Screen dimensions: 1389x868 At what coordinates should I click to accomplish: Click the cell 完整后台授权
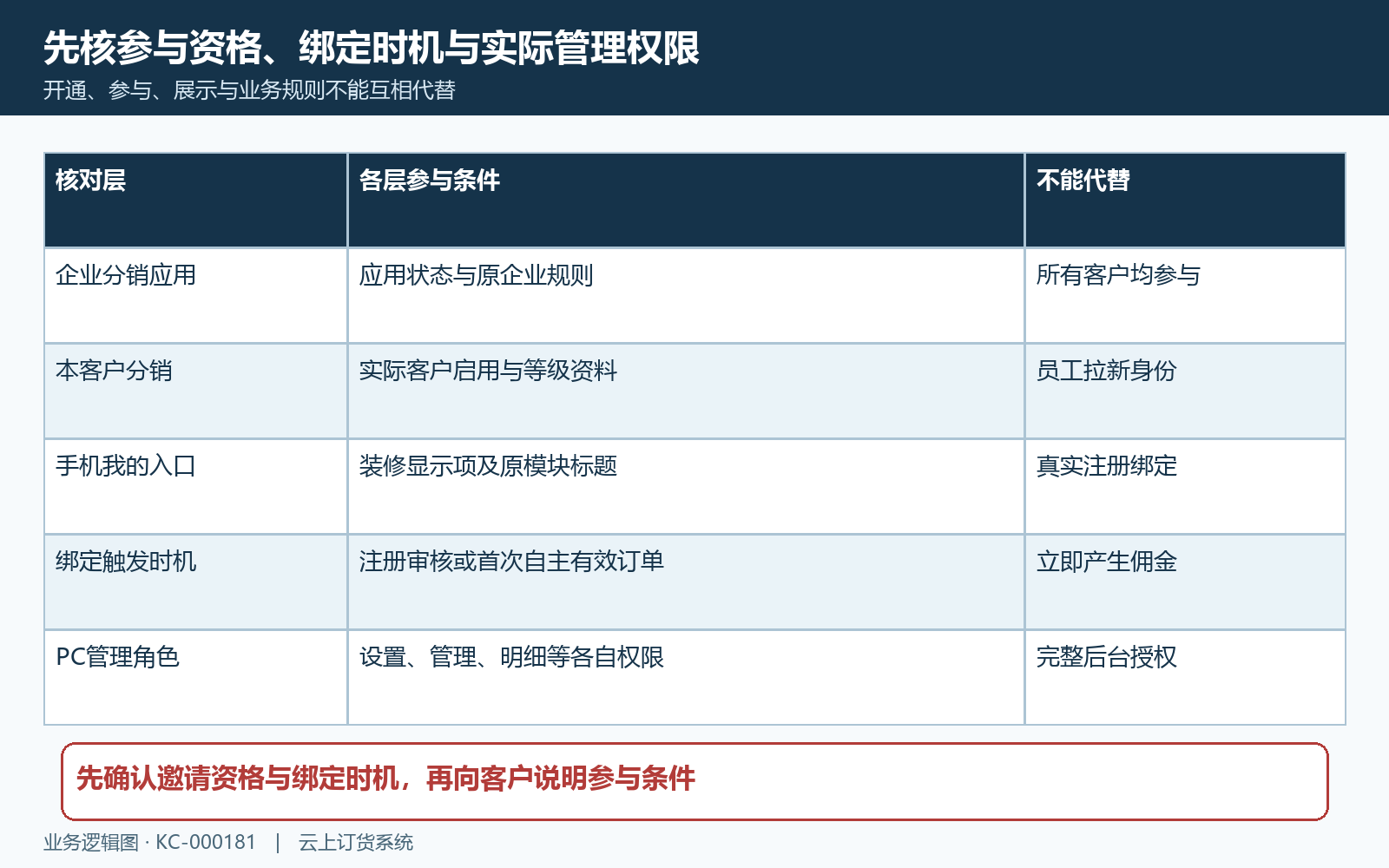1185,678
